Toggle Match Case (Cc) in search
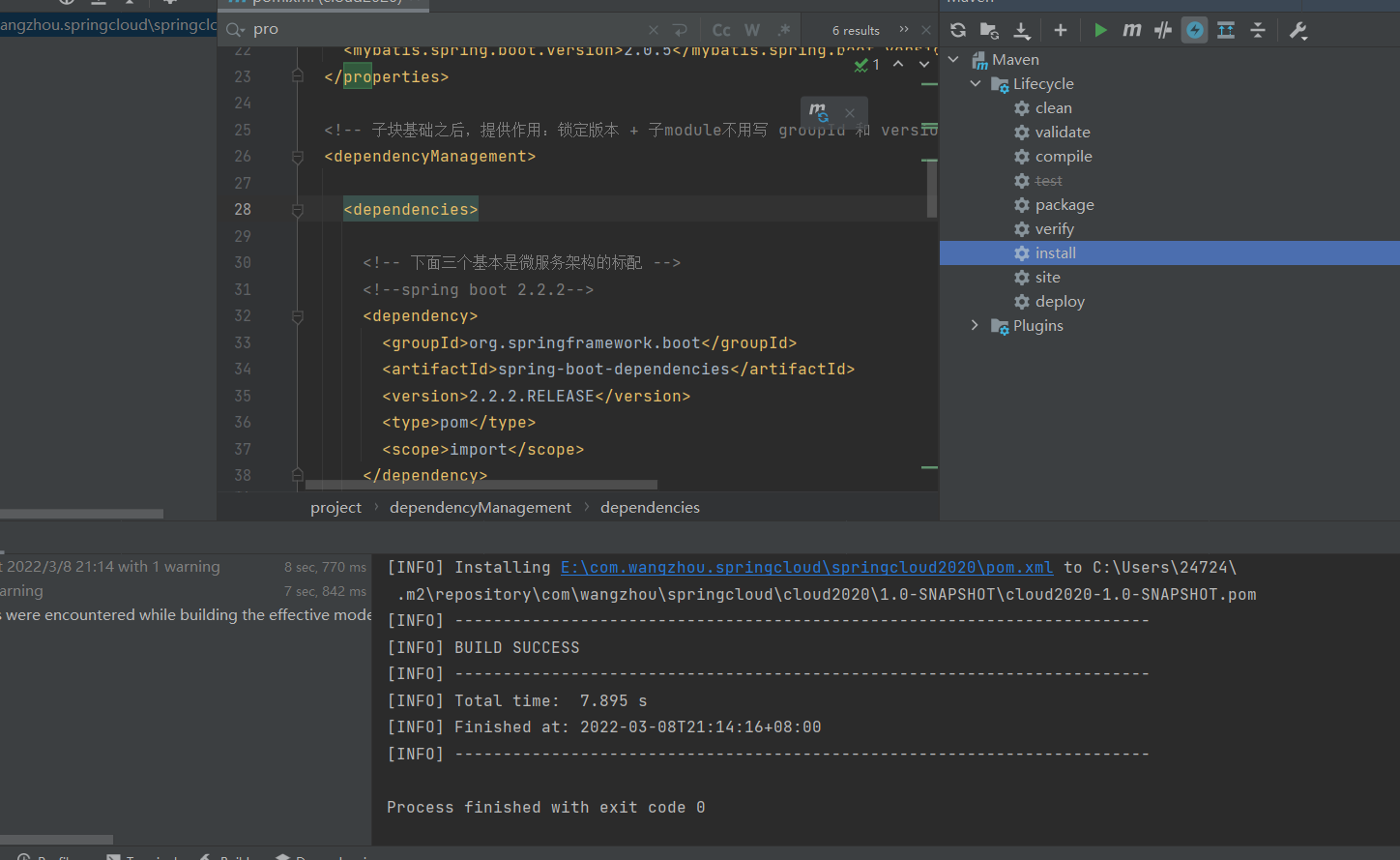 (x=721, y=30)
